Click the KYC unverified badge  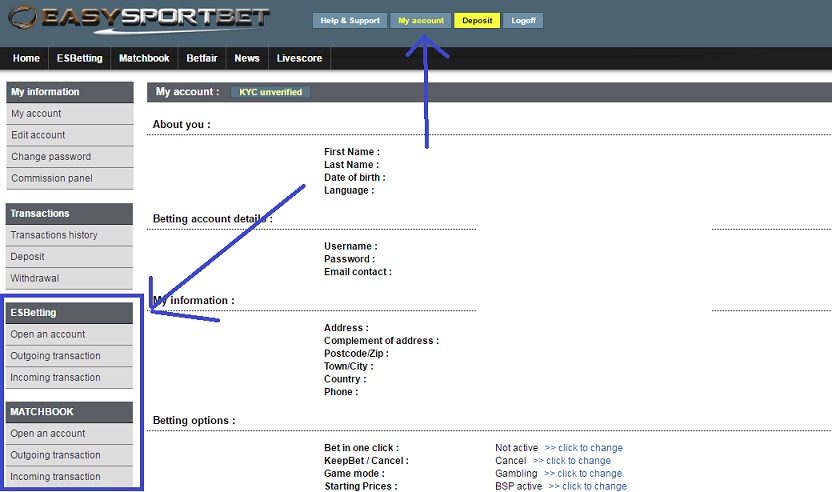point(271,92)
